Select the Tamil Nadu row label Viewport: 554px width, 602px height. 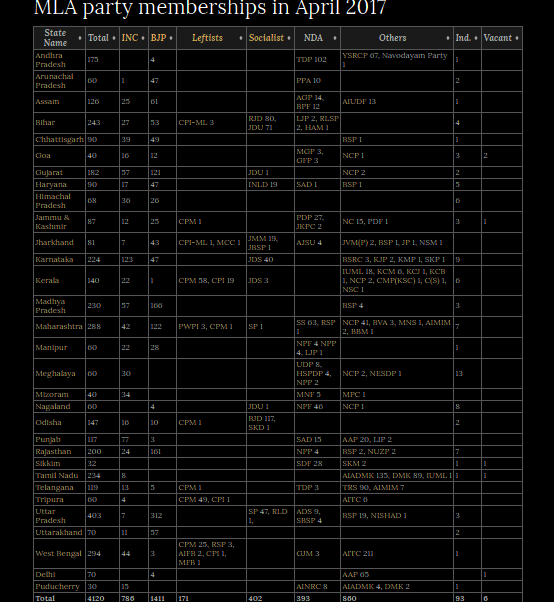point(59,476)
